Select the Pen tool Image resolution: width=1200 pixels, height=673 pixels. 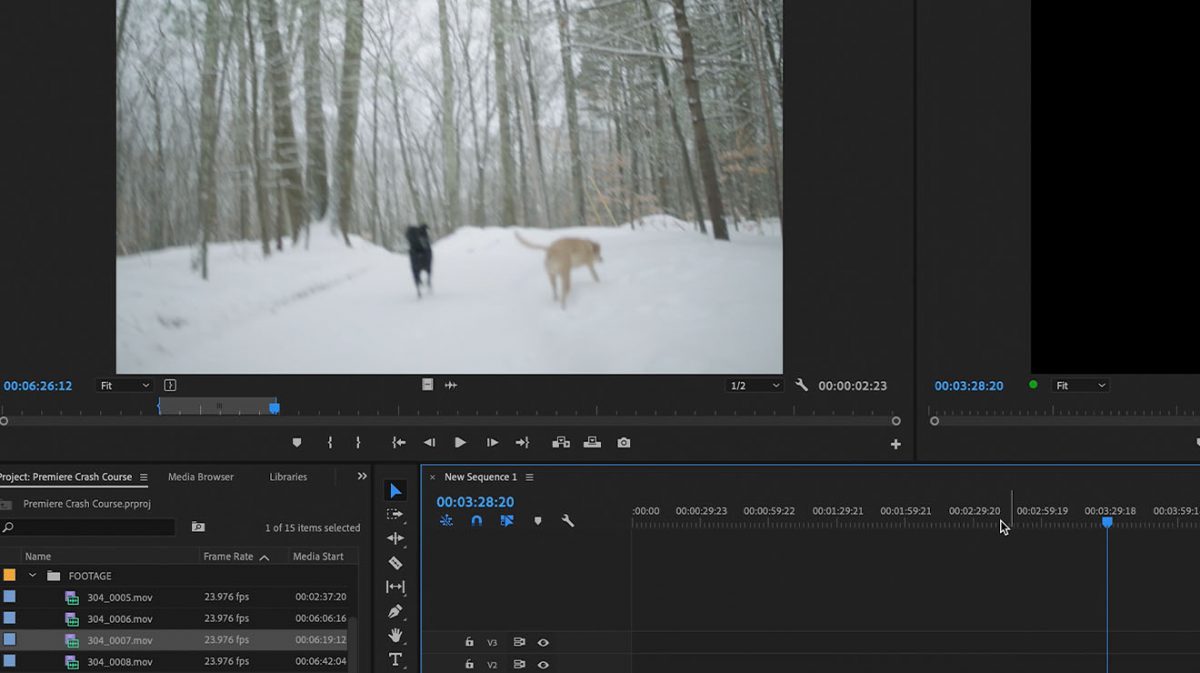click(x=395, y=611)
